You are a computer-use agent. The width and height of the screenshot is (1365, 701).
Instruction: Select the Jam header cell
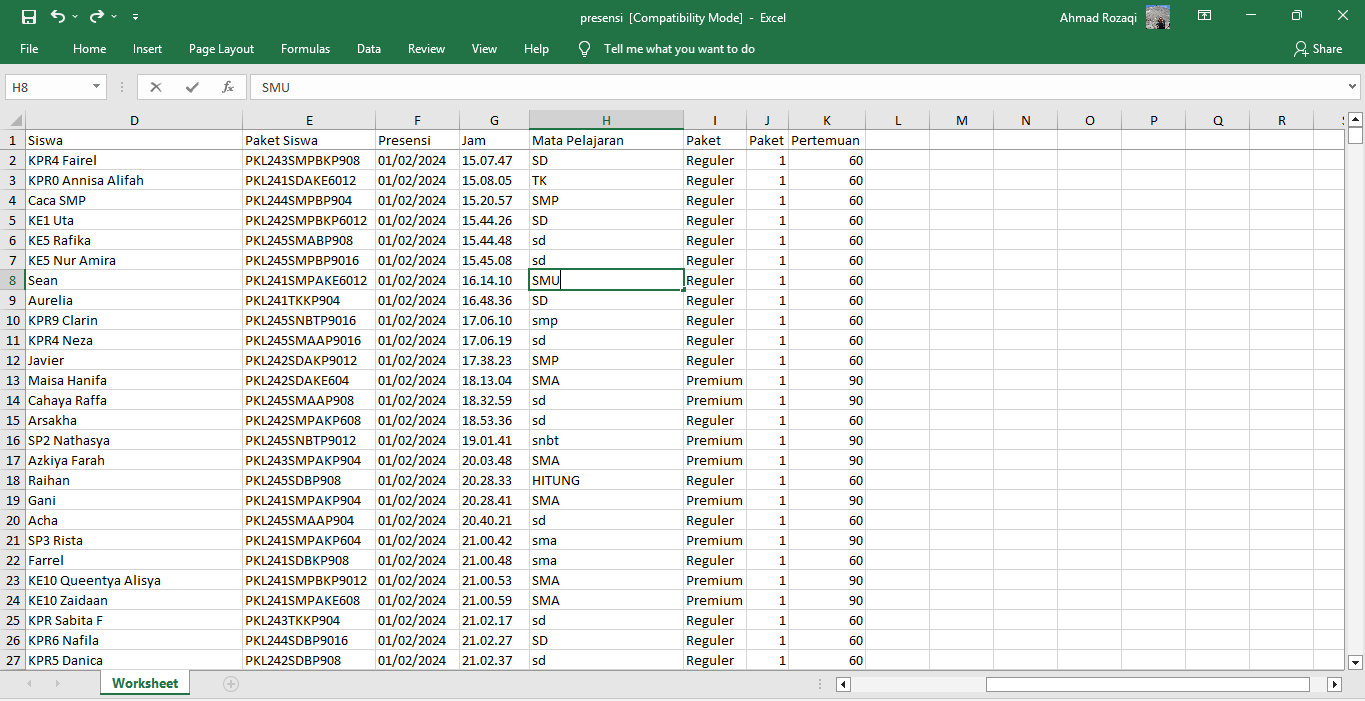tap(494, 140)
